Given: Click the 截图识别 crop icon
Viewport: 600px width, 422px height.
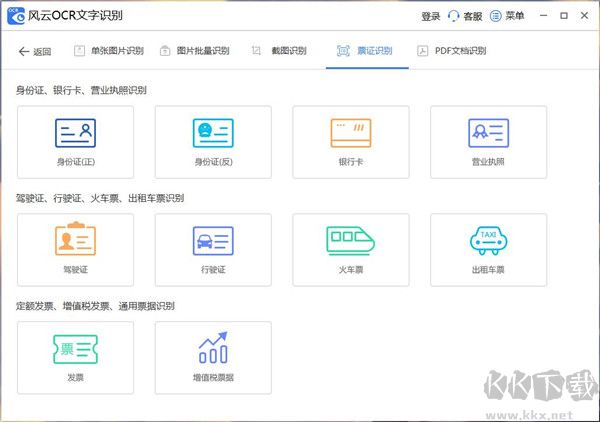Looking at the screenshot, I should pyautogui.click(x=256, y=51).
